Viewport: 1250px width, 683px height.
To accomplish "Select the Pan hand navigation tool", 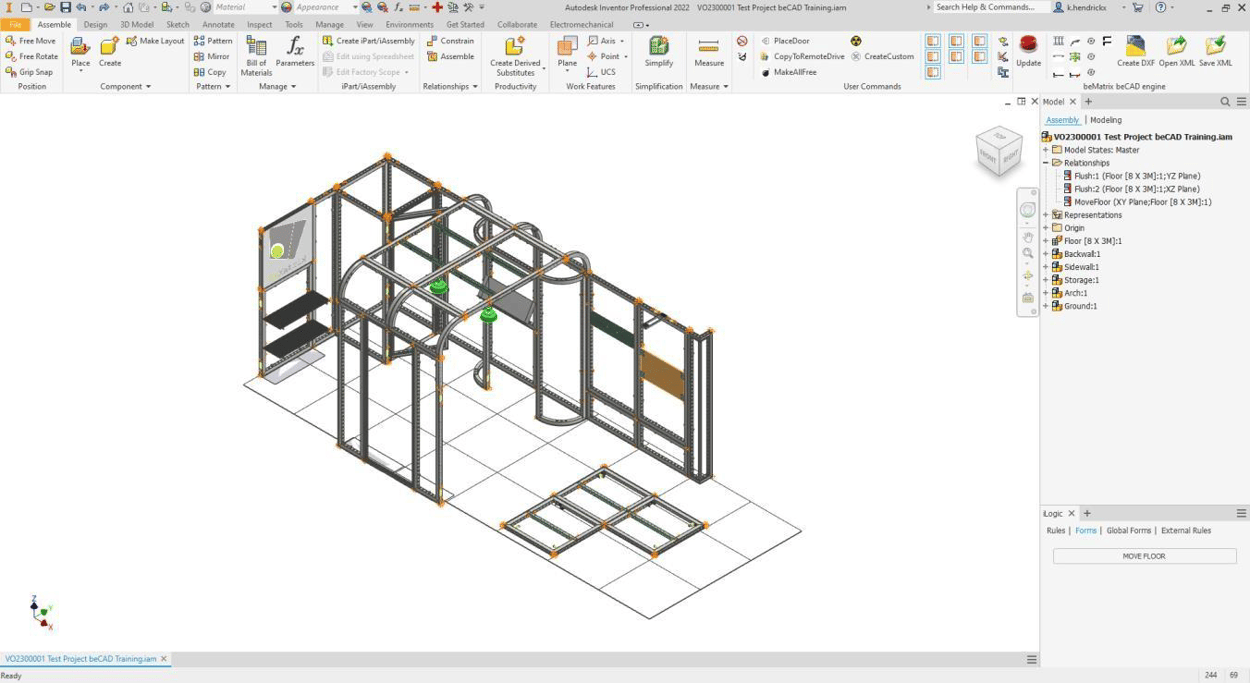I will [1028, 237].
